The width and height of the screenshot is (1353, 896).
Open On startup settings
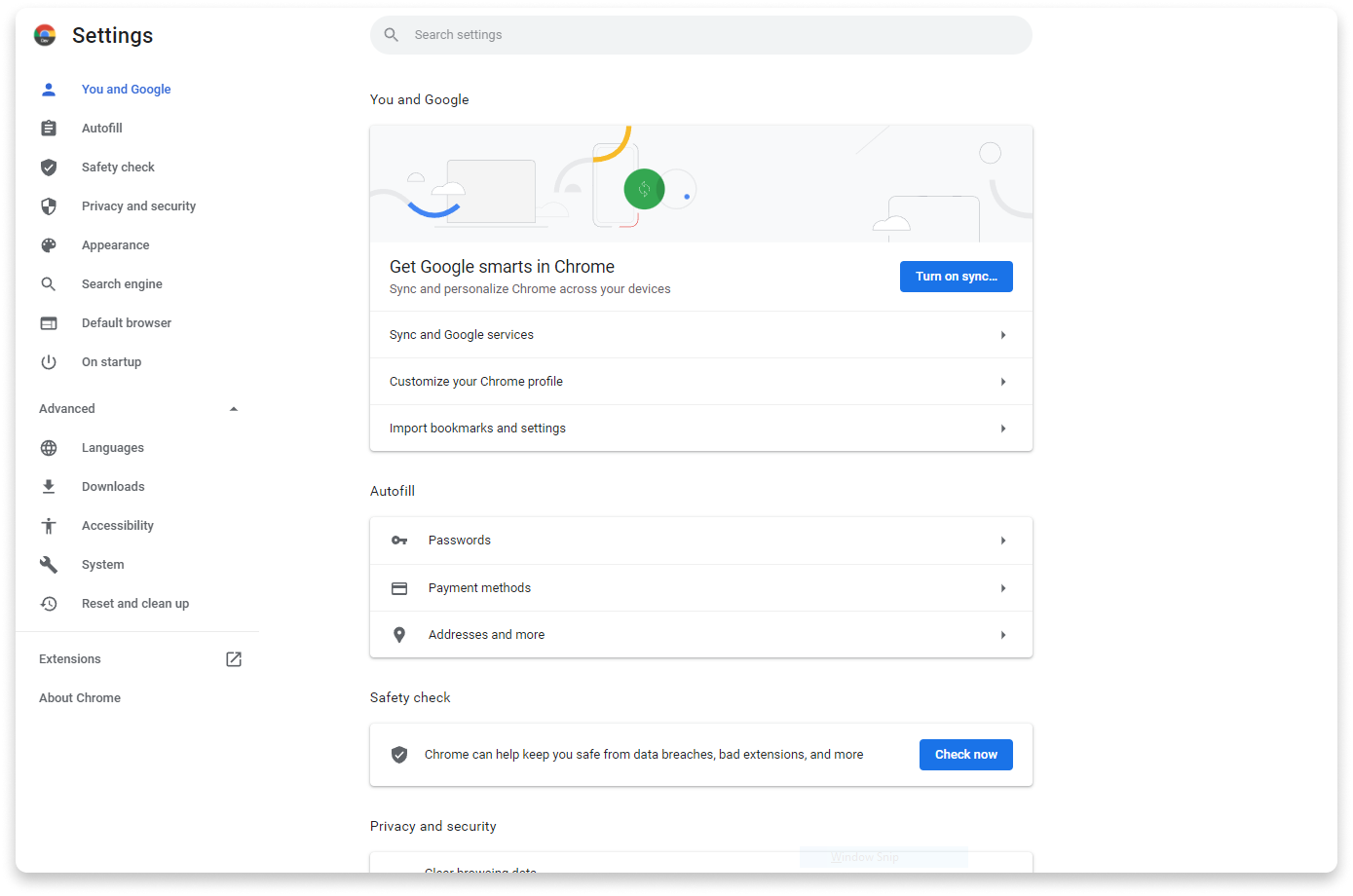click(111, 362)
